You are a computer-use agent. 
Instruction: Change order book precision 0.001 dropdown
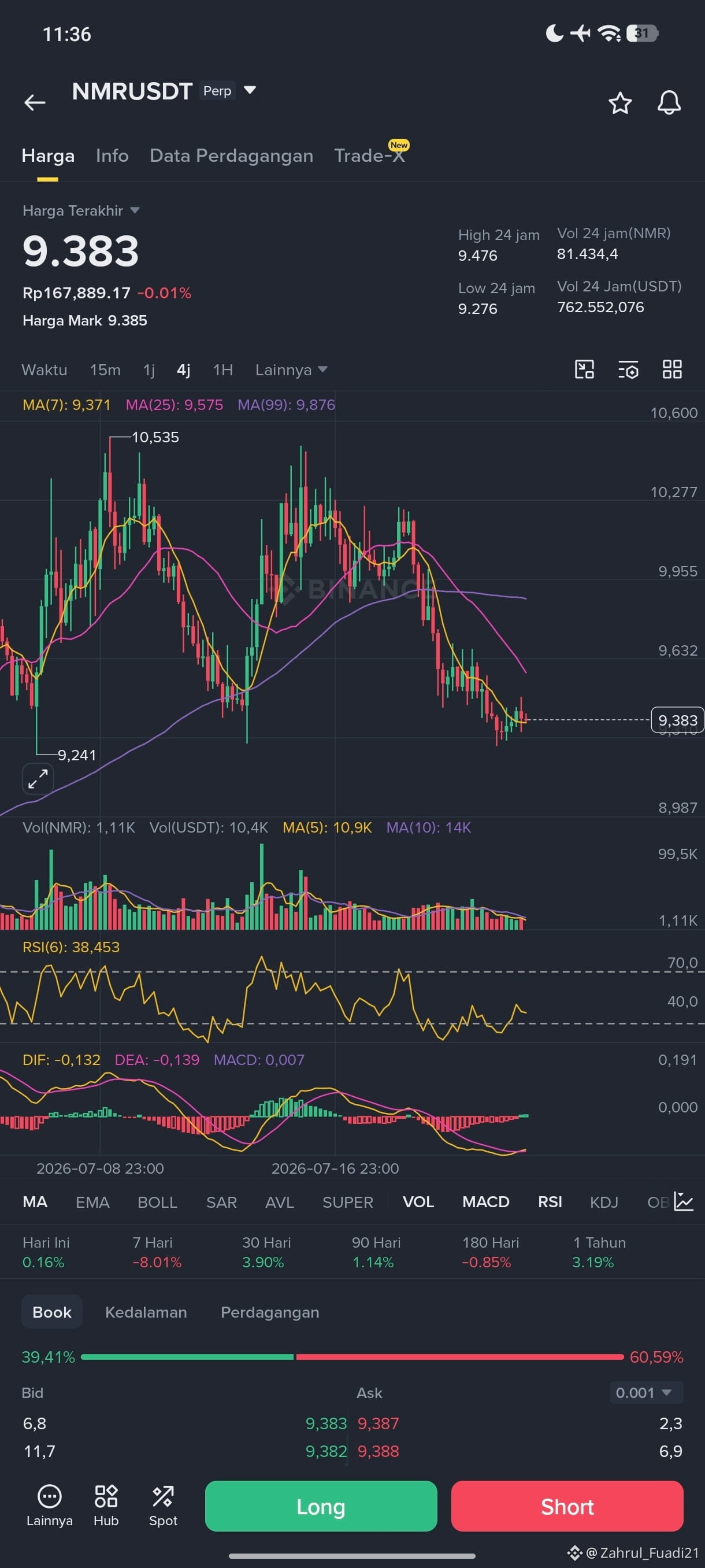pos(646,1393)
